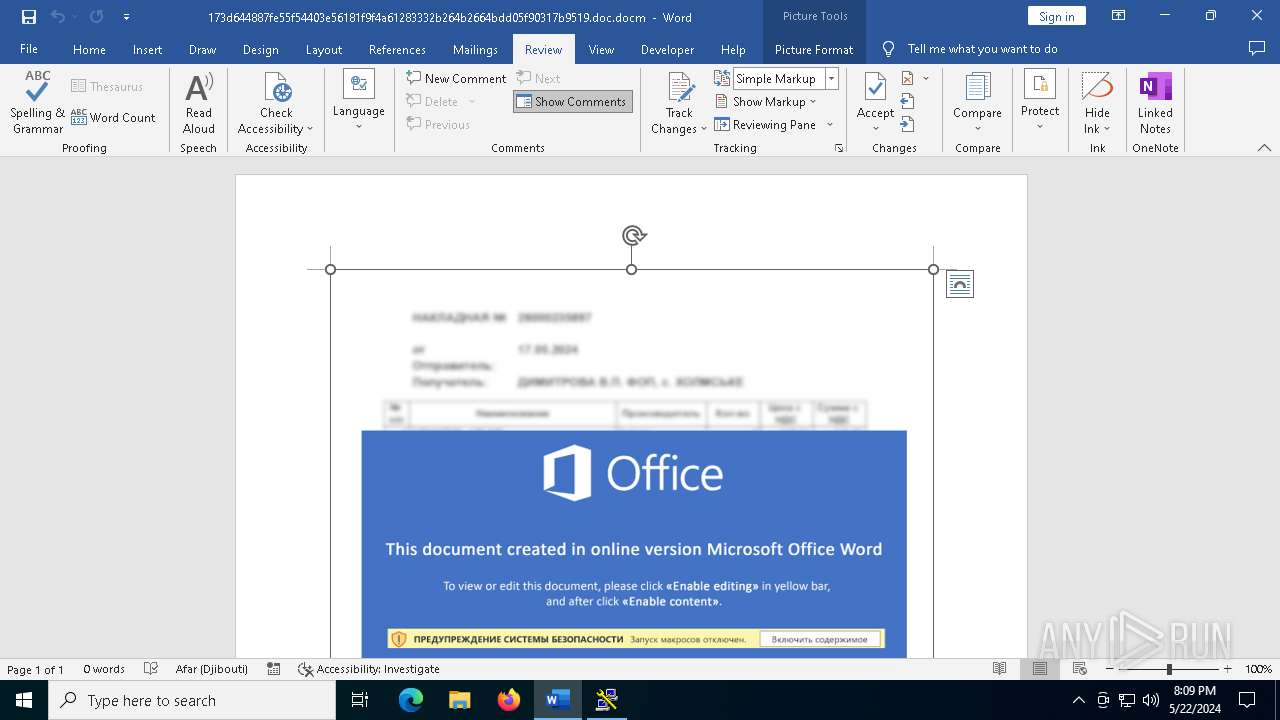This screenshot has width=1280, height=720.
Task: Start Read Aloud speech
Action: click(199, 103)
